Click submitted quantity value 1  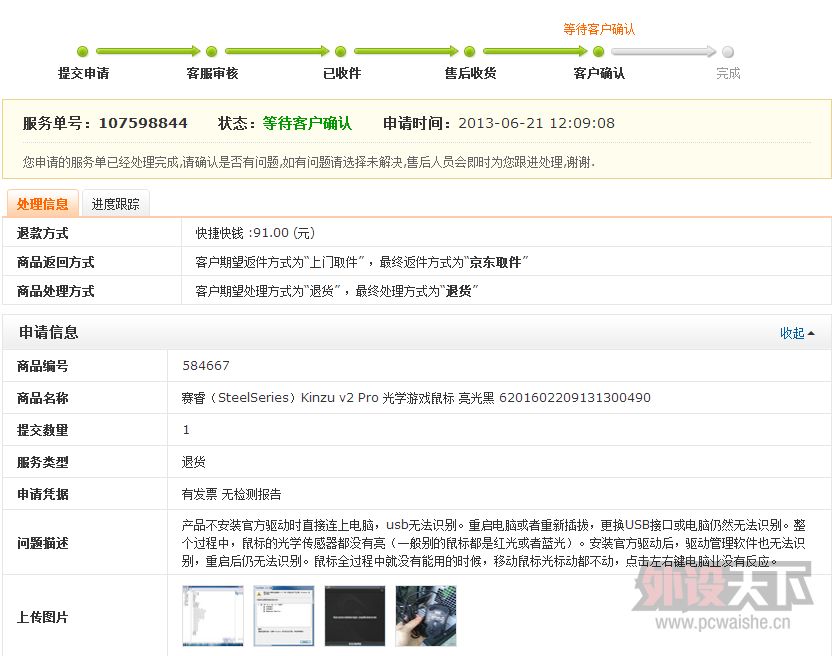tap(186, 430)
